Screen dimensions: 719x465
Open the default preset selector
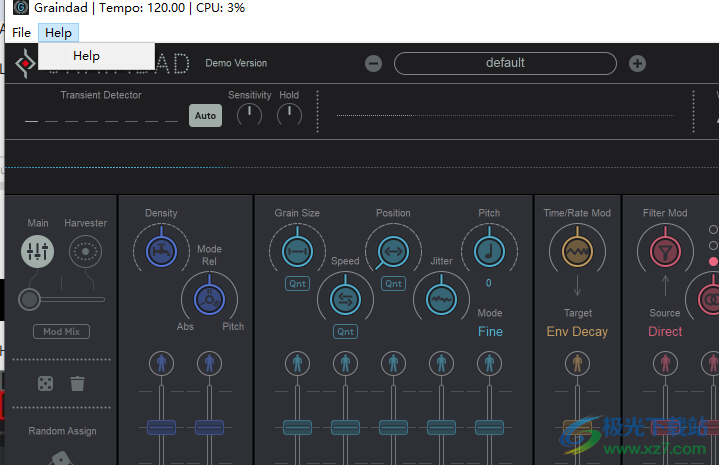[x=505, y=63]
